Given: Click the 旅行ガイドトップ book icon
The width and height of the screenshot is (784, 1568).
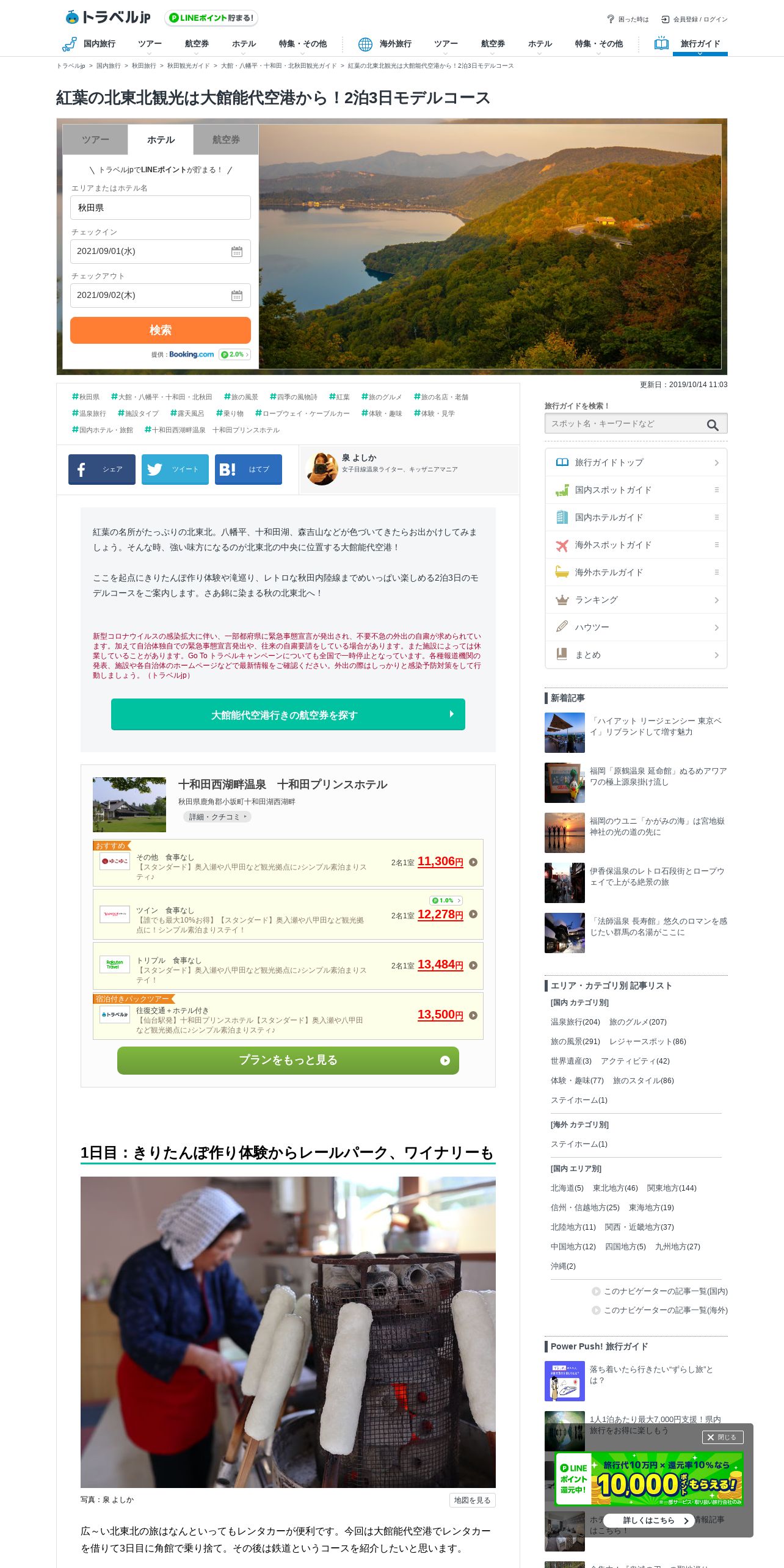Looking at the screenshot, I should (x=562, y=462).
